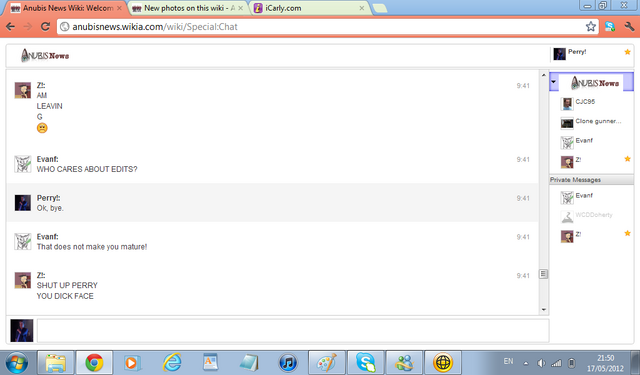The height and width of the screenshot is (375, 640).
Task: Click the message input box
Action: [293, 331]
